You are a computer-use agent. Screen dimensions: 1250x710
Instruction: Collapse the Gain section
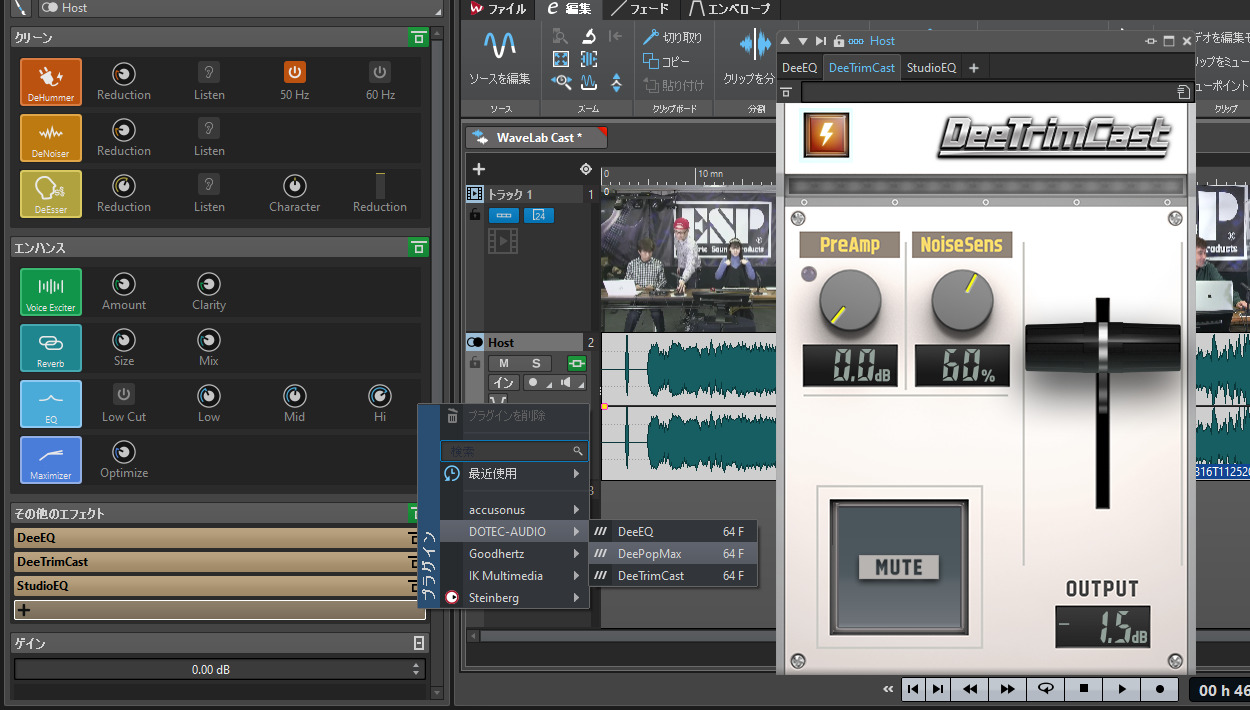pos(419,644)
